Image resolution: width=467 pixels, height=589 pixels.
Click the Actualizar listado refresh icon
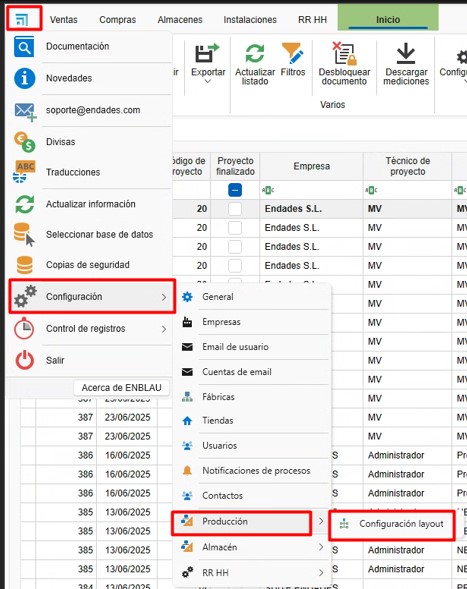pyautogui.click(x=255, y=53)
